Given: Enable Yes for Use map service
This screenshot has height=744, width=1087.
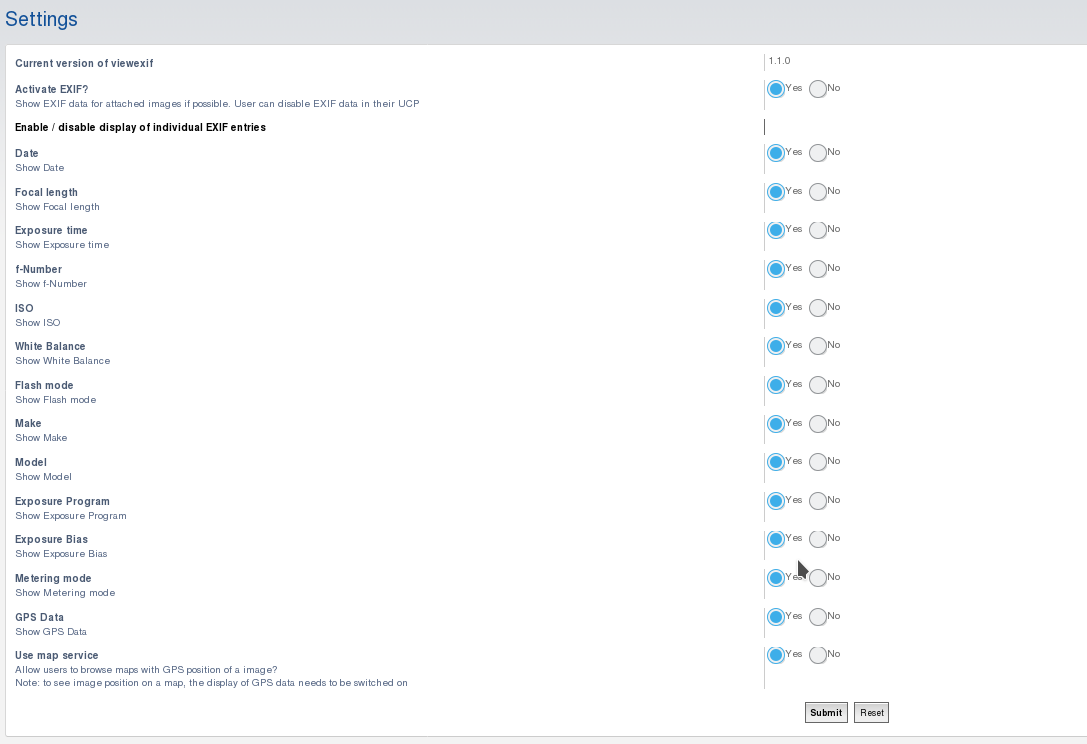Looking at the screenshot, I should pyautogui.click(x=776, y=655).
